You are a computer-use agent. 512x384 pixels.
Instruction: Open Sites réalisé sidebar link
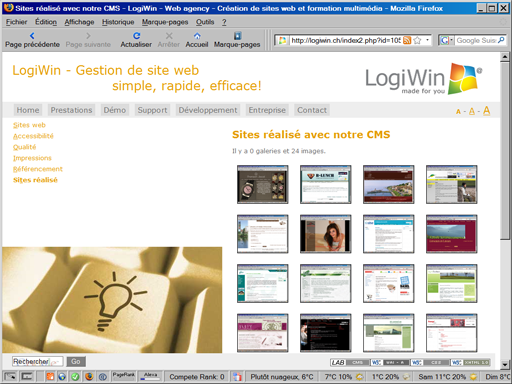(x=35, y=180)
